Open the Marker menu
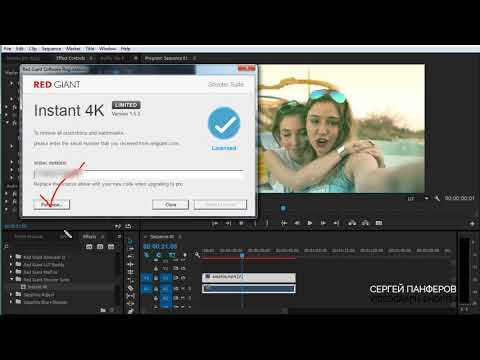Viewport: 480px width, 360px height. click(x=73, y=49)
